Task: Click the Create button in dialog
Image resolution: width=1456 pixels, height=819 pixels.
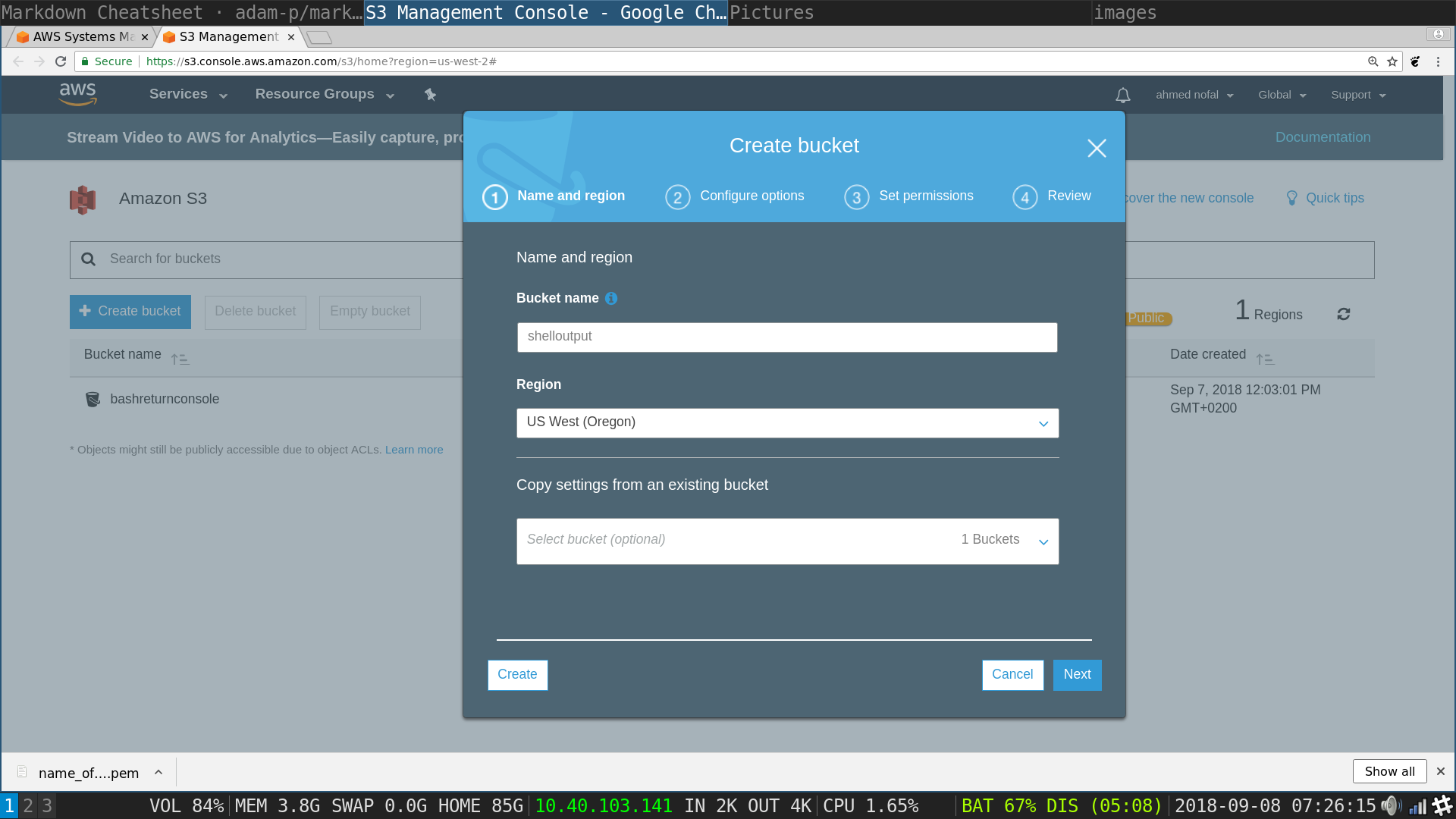Action: [517, 675]
